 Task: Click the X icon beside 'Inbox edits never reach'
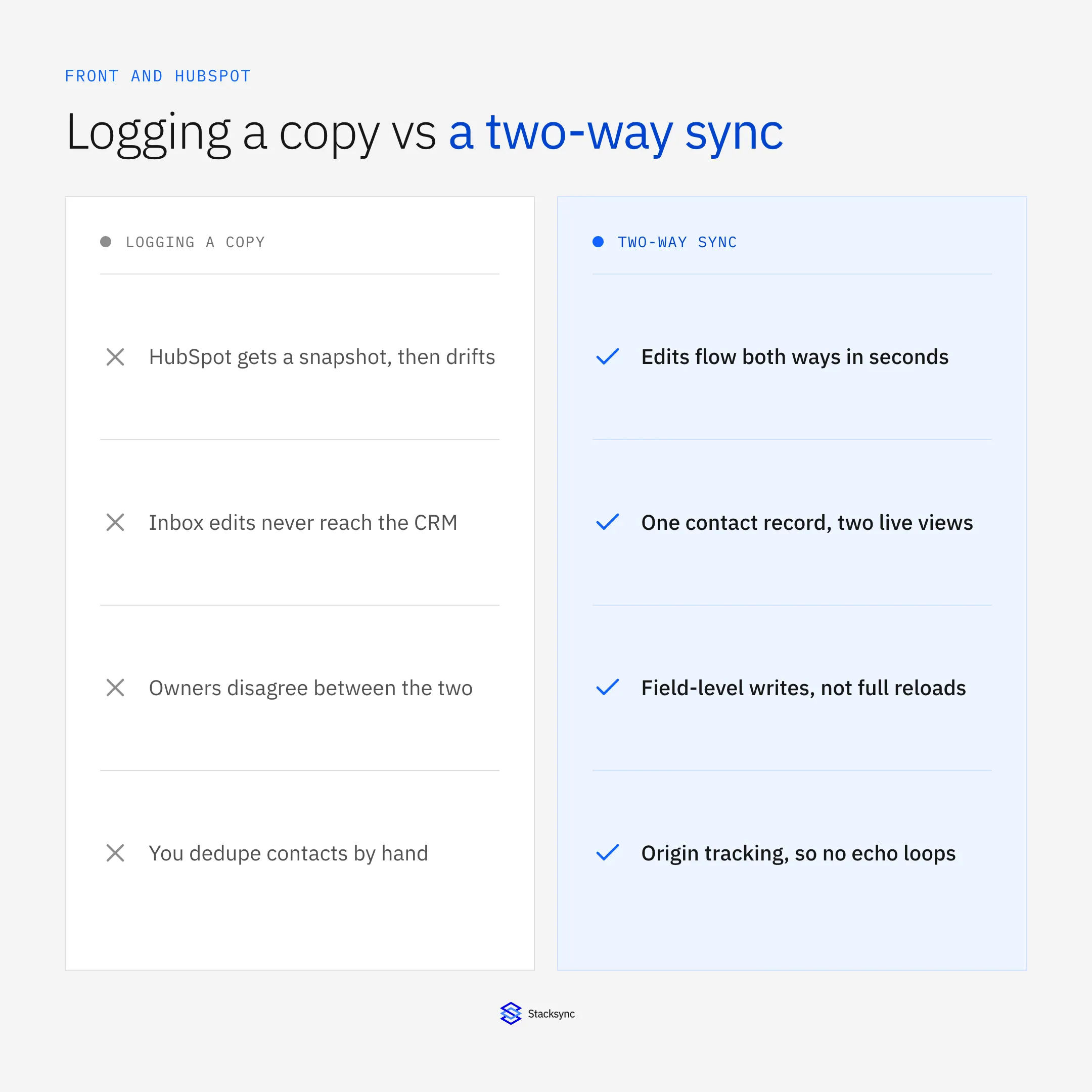coord(115,522)
